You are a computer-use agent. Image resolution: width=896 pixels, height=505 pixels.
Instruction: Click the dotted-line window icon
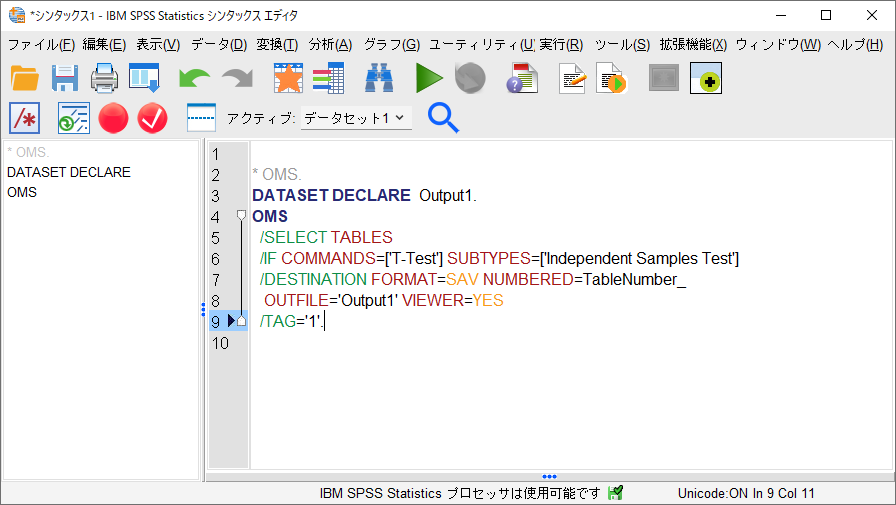(x=201, y=118)
